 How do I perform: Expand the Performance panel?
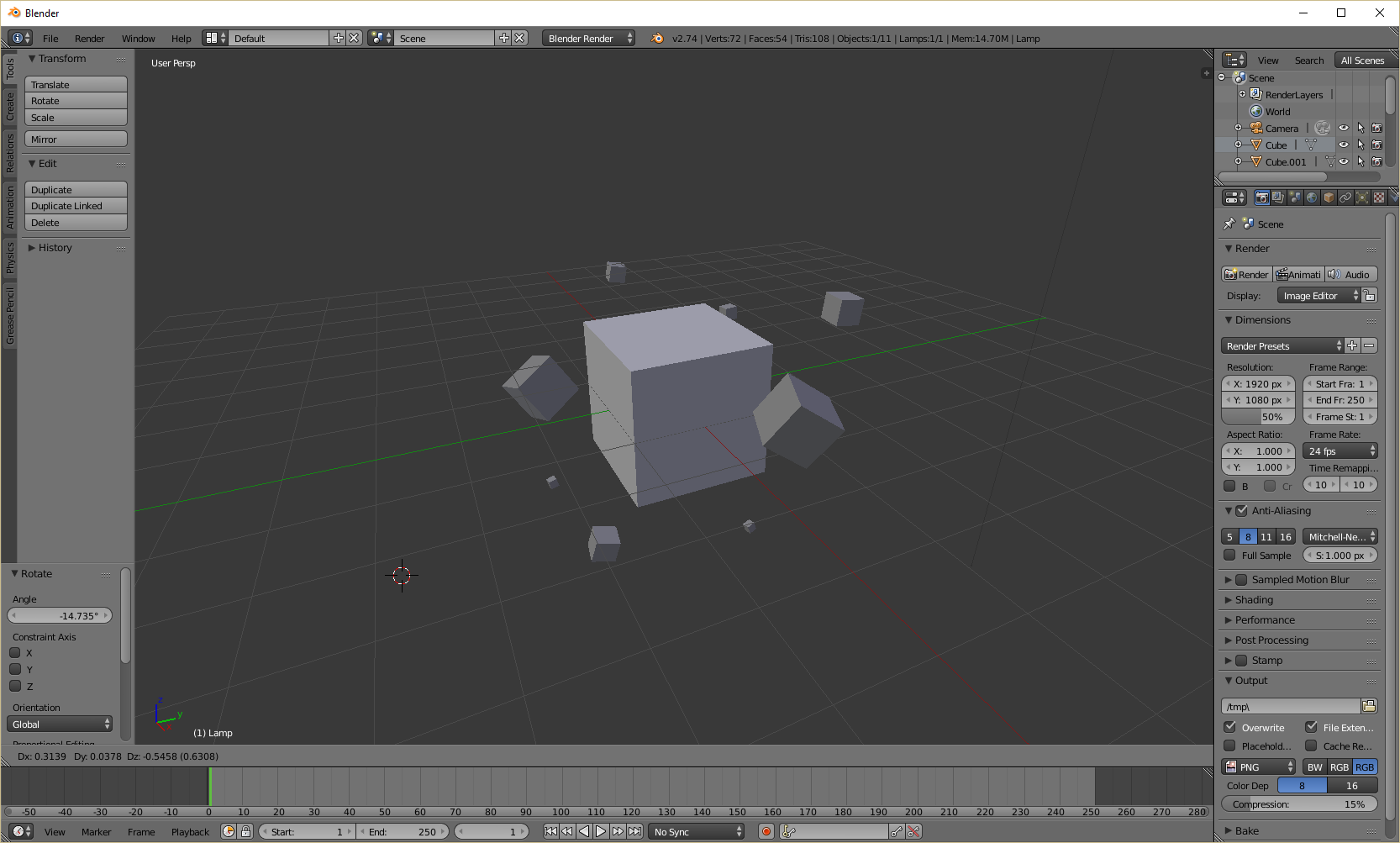point(1264,620)
